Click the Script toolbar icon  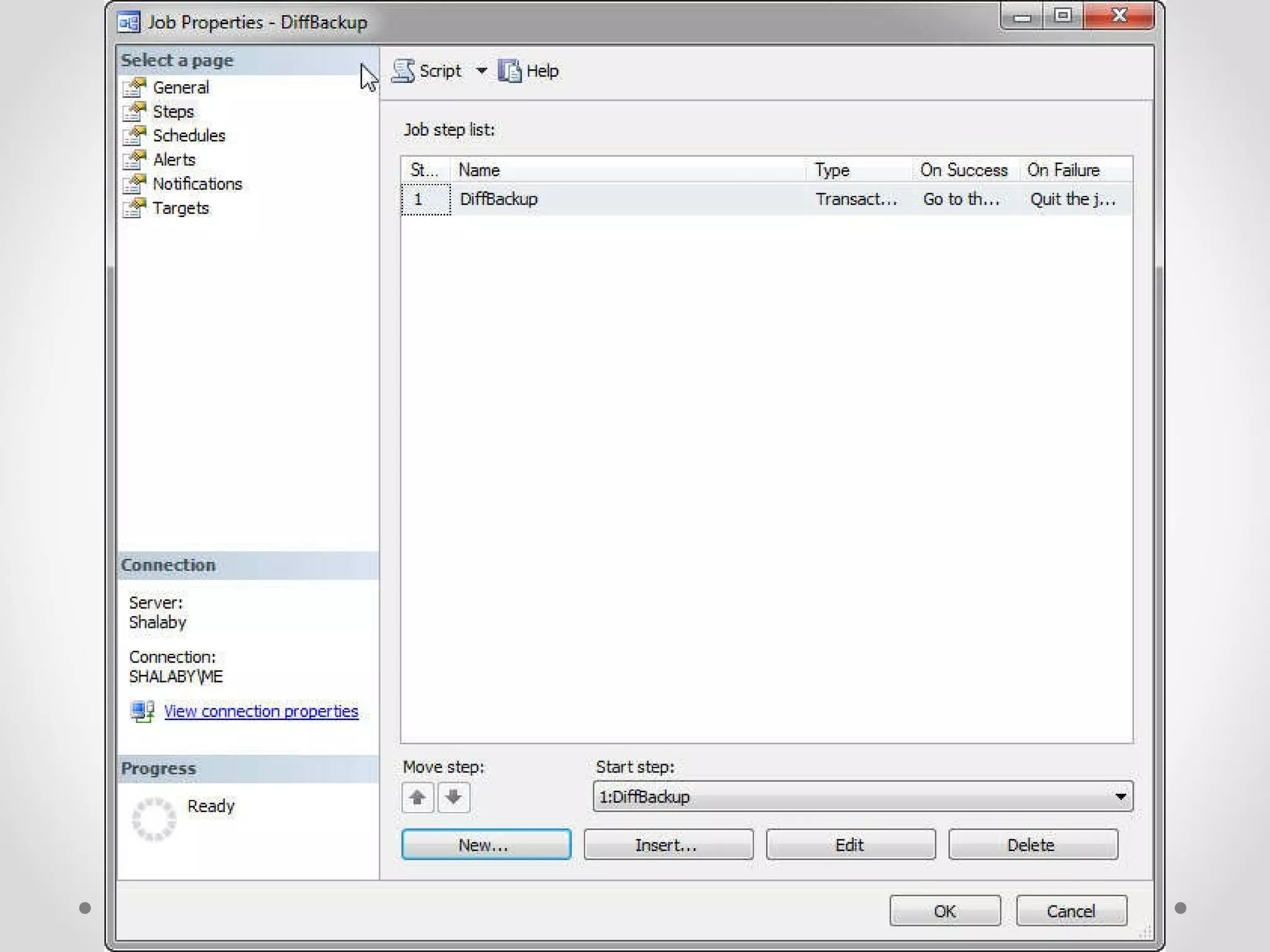404,71
